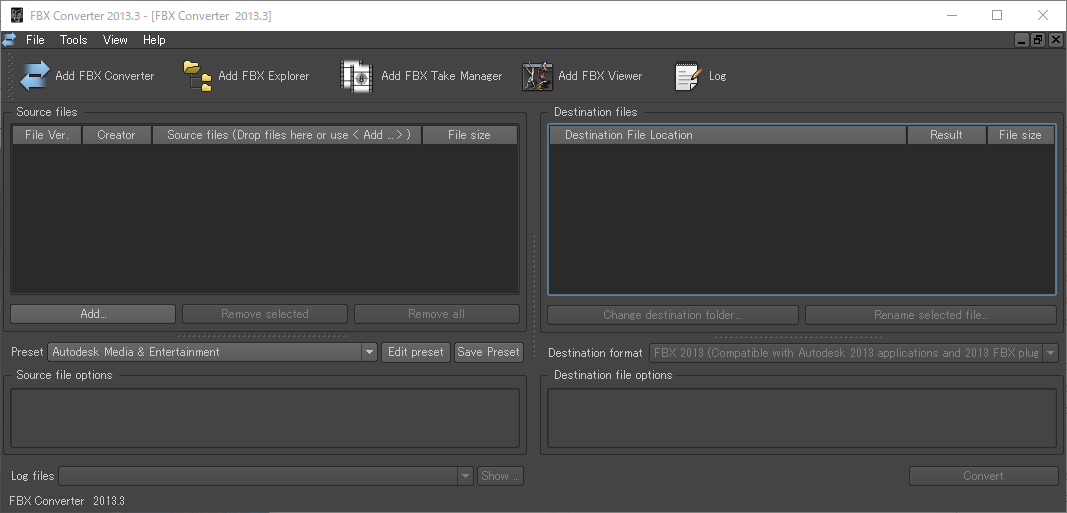This screenshot has height=513, width=1067.
Task: Click the Source files drop column header
Action: (286, 135)
